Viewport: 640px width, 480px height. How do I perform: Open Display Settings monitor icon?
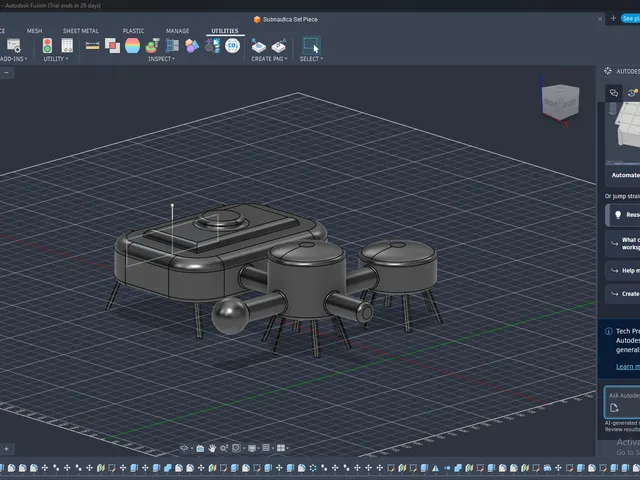pos(252,448)
